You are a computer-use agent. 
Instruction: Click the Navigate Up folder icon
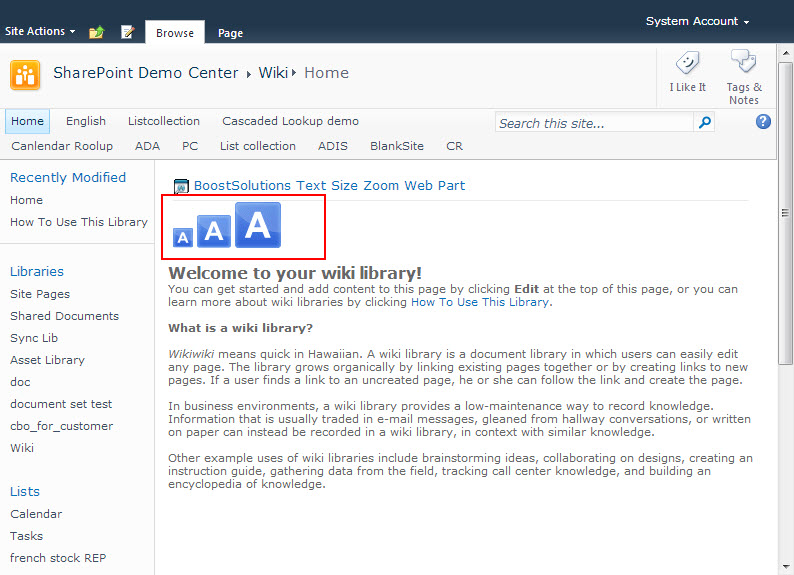click(x=97, y=32)
